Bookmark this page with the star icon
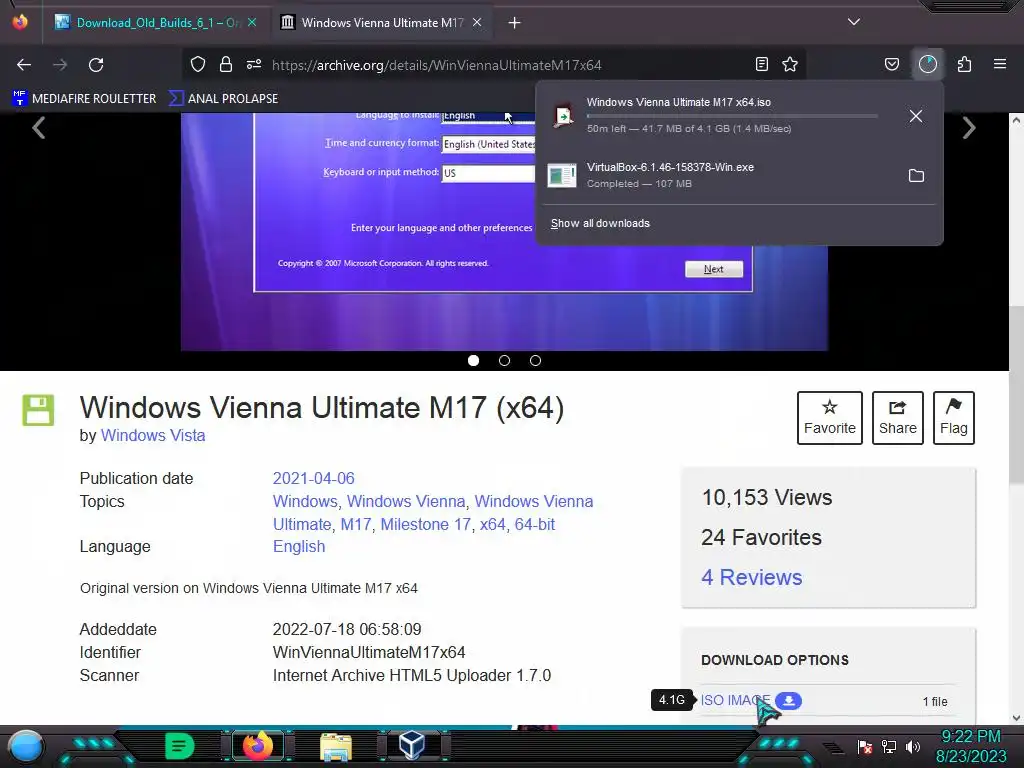Viewport: 1024px width, 768px height. [x=790, y=64]
